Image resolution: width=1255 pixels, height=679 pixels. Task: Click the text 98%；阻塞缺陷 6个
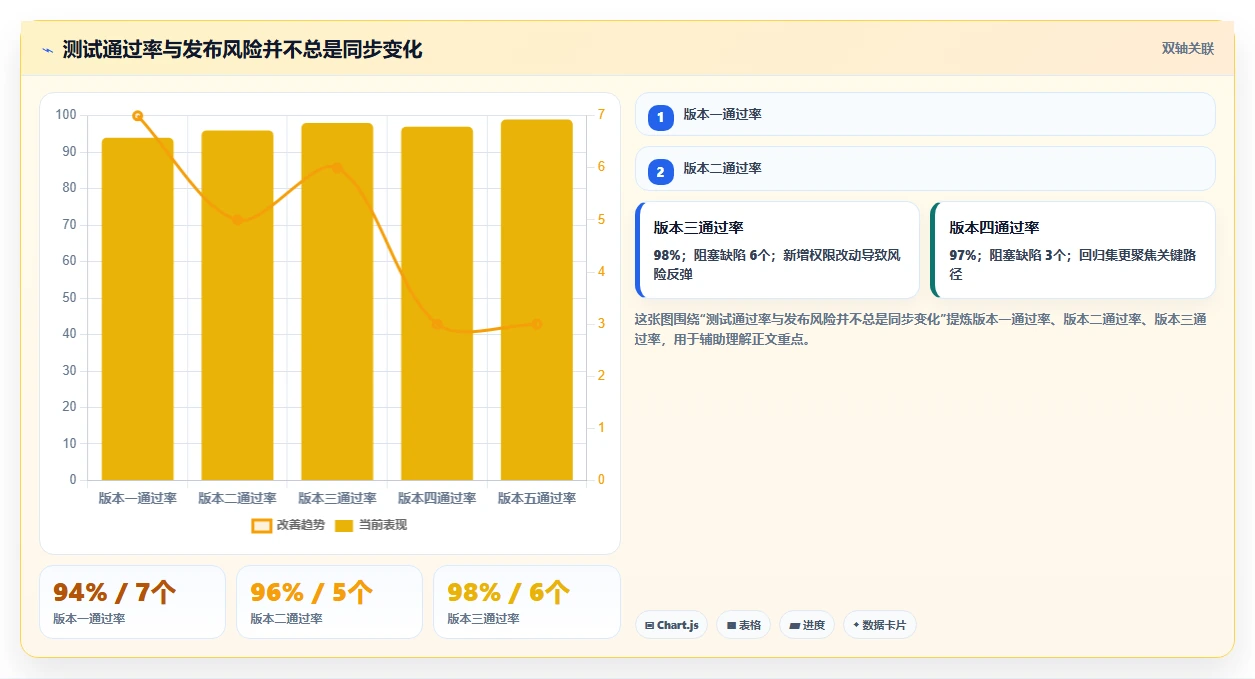pos(711,255)
